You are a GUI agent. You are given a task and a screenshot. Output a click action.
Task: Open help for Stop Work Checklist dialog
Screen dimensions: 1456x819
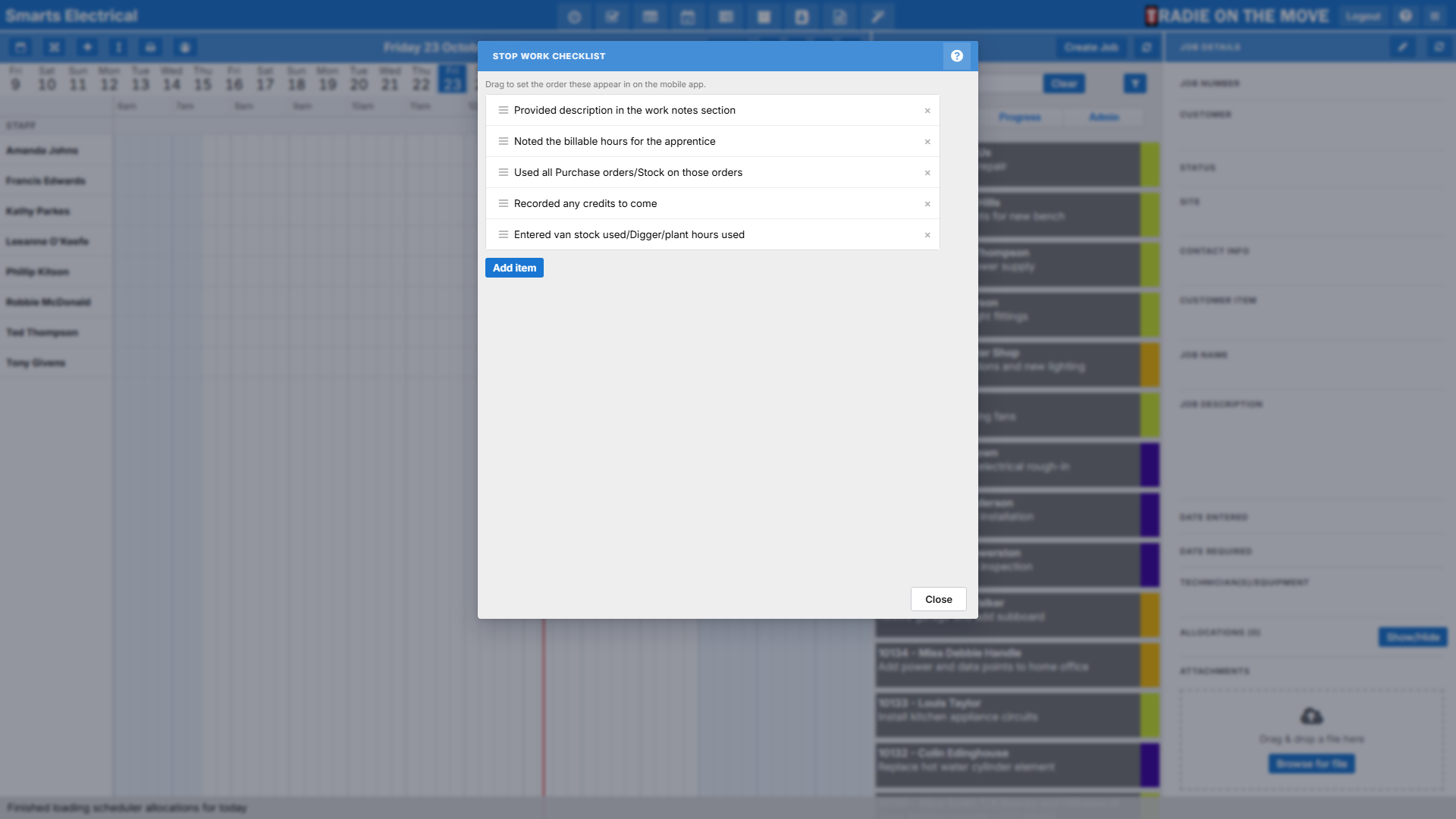pyautogui.click(x=956, y=56)
